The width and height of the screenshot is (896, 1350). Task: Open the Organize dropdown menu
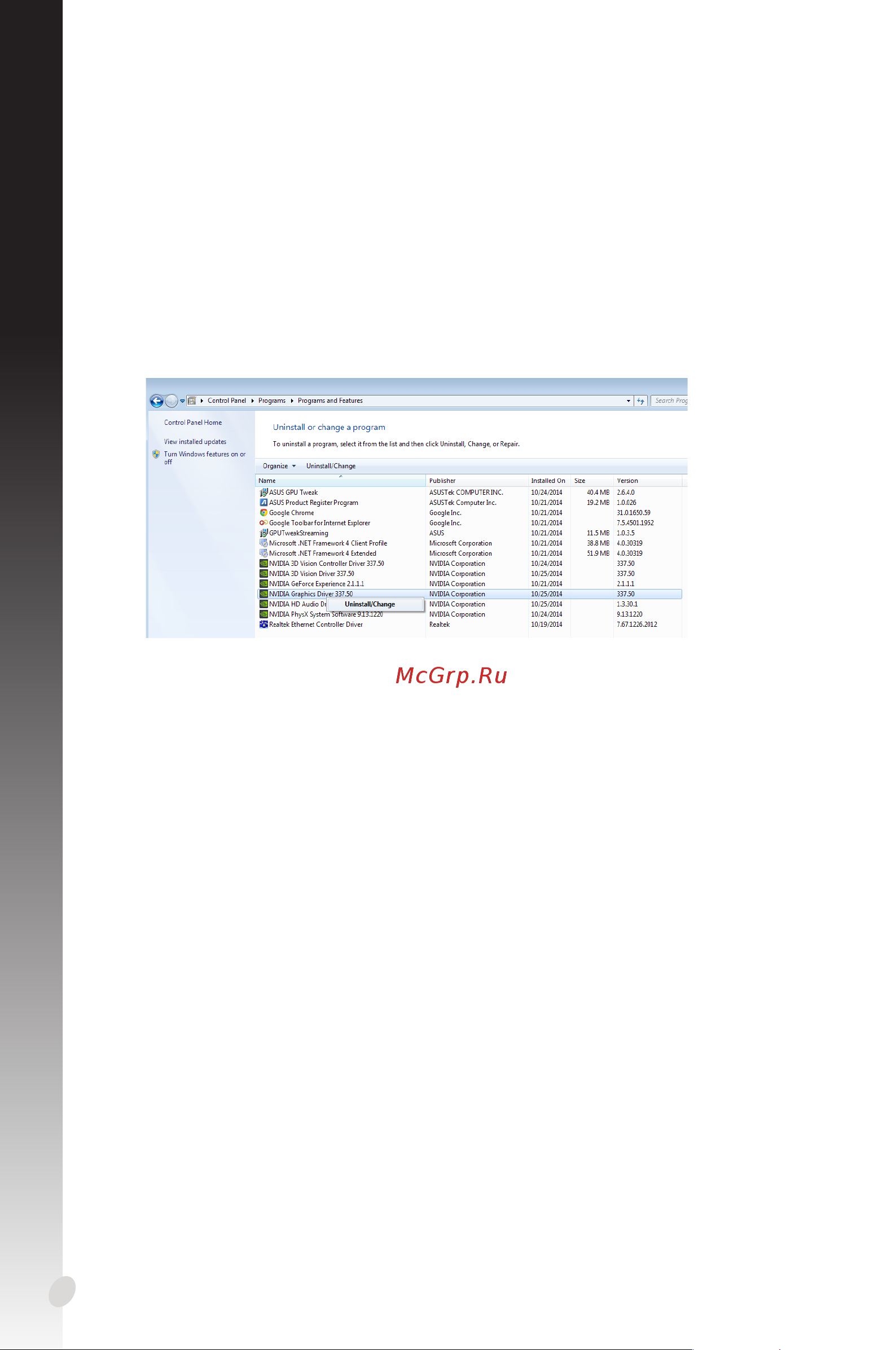279,466
